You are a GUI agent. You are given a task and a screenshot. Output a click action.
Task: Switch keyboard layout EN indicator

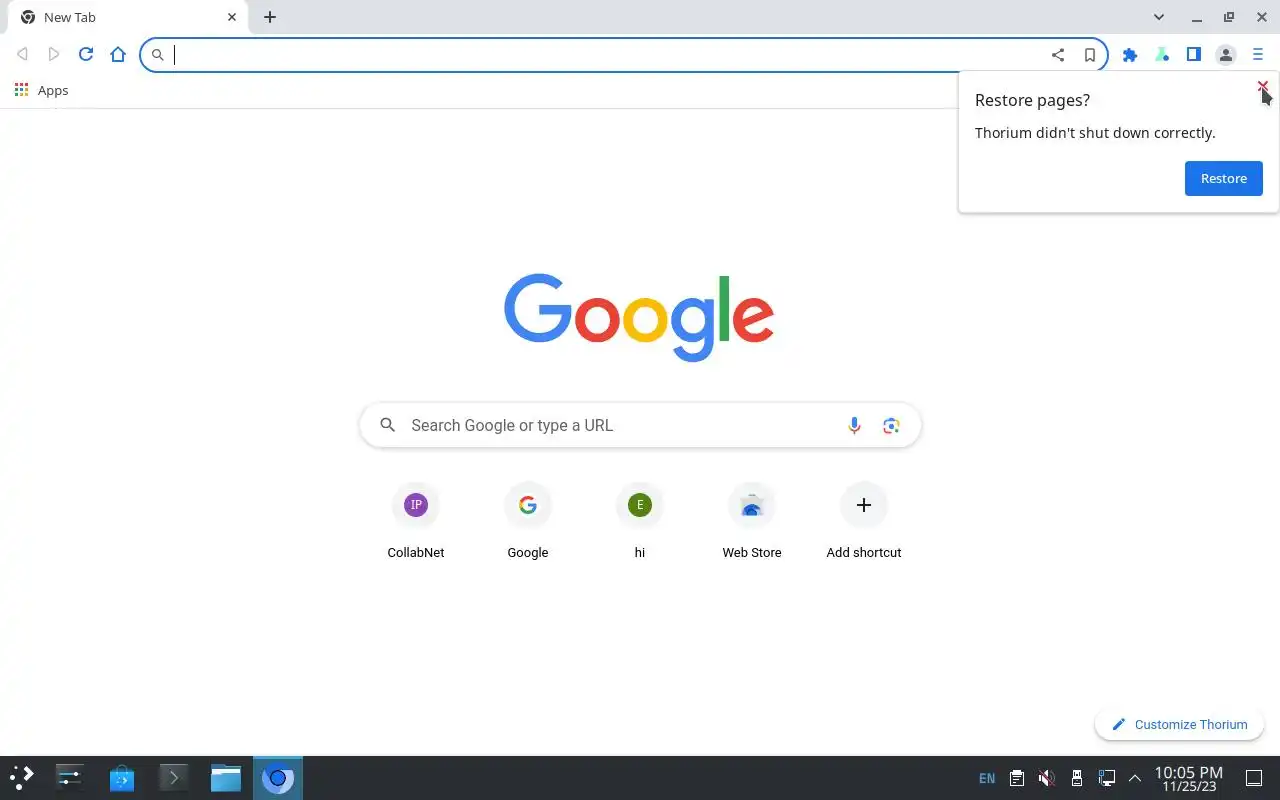coord(987,778)
